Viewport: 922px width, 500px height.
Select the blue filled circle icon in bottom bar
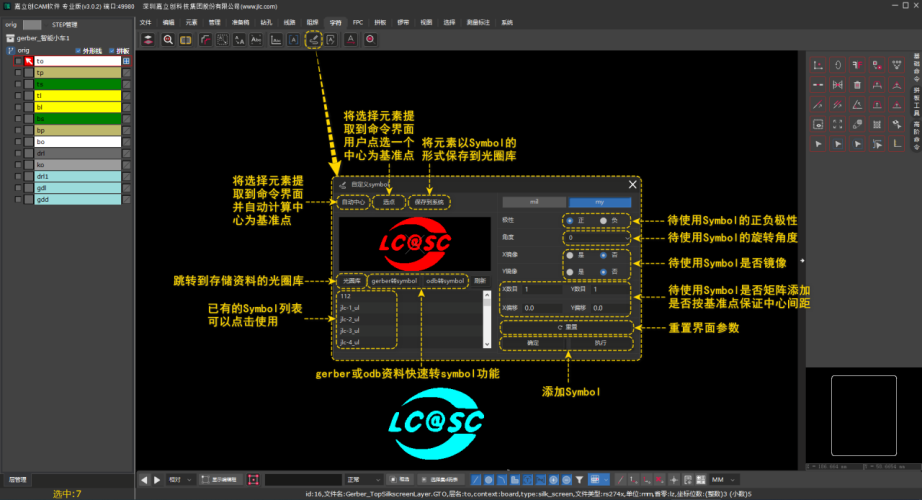point(489,480)
